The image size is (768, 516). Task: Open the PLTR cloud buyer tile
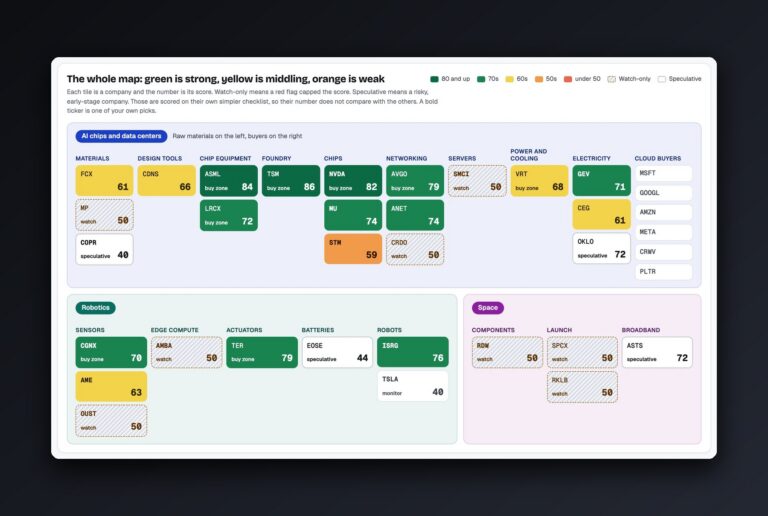point(664,272)
